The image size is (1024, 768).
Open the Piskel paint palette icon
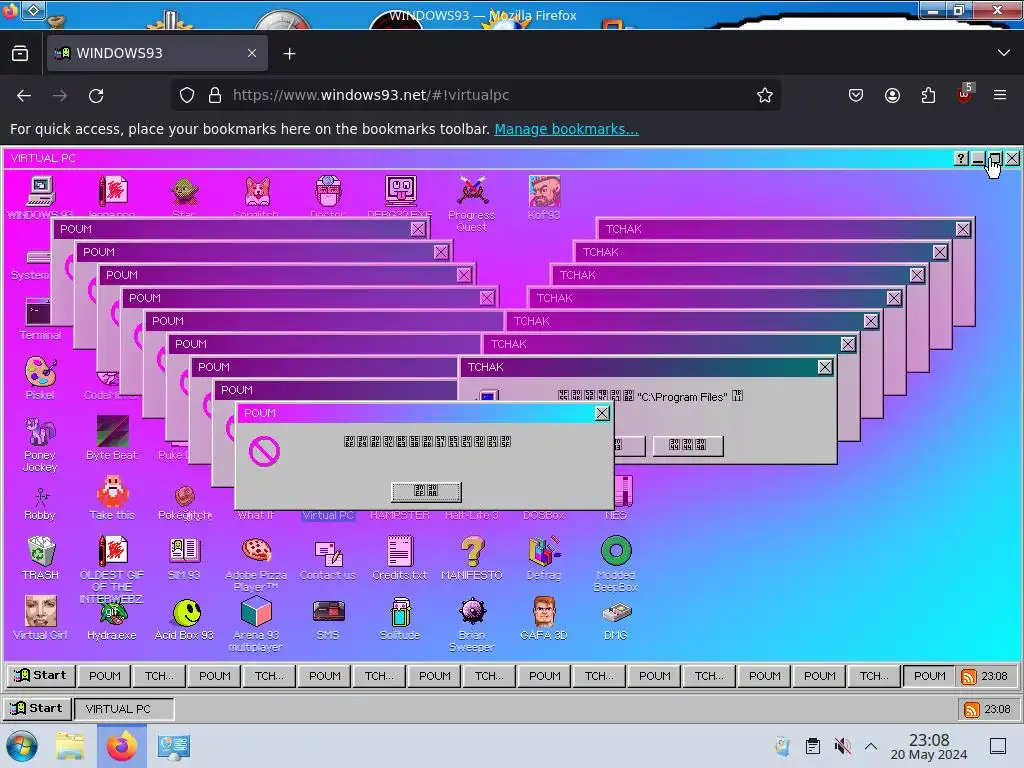40,377
